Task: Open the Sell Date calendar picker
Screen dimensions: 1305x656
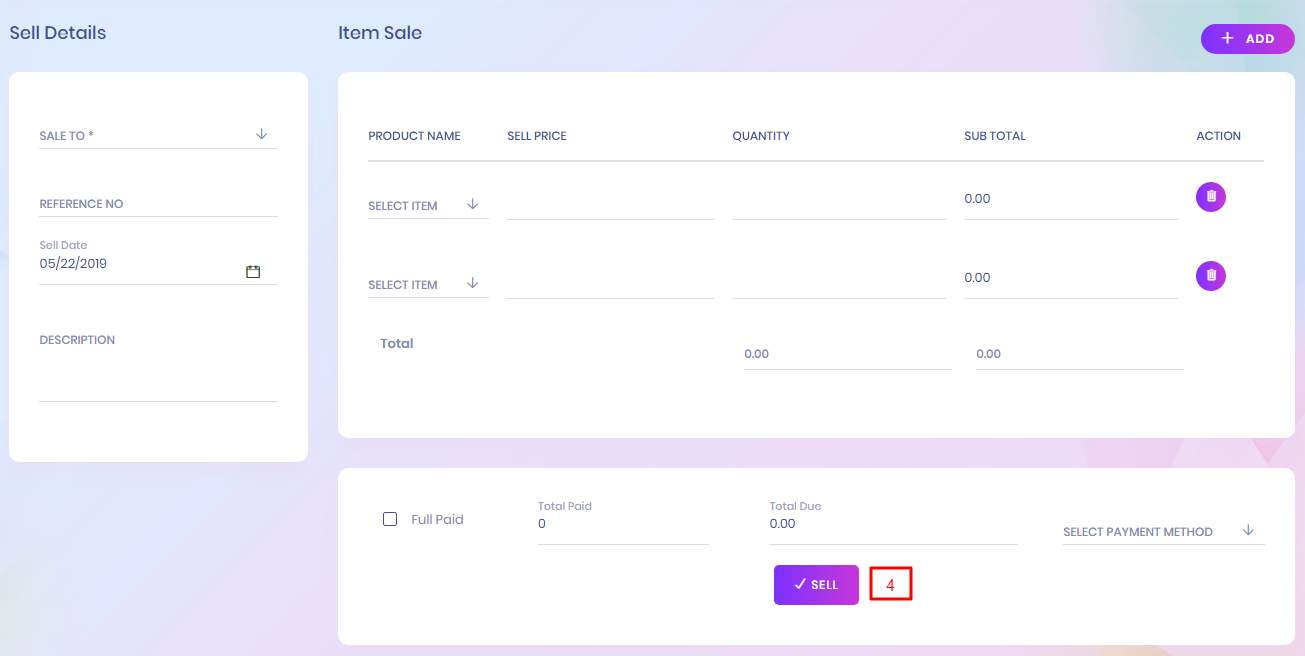Action: [253, 271]
